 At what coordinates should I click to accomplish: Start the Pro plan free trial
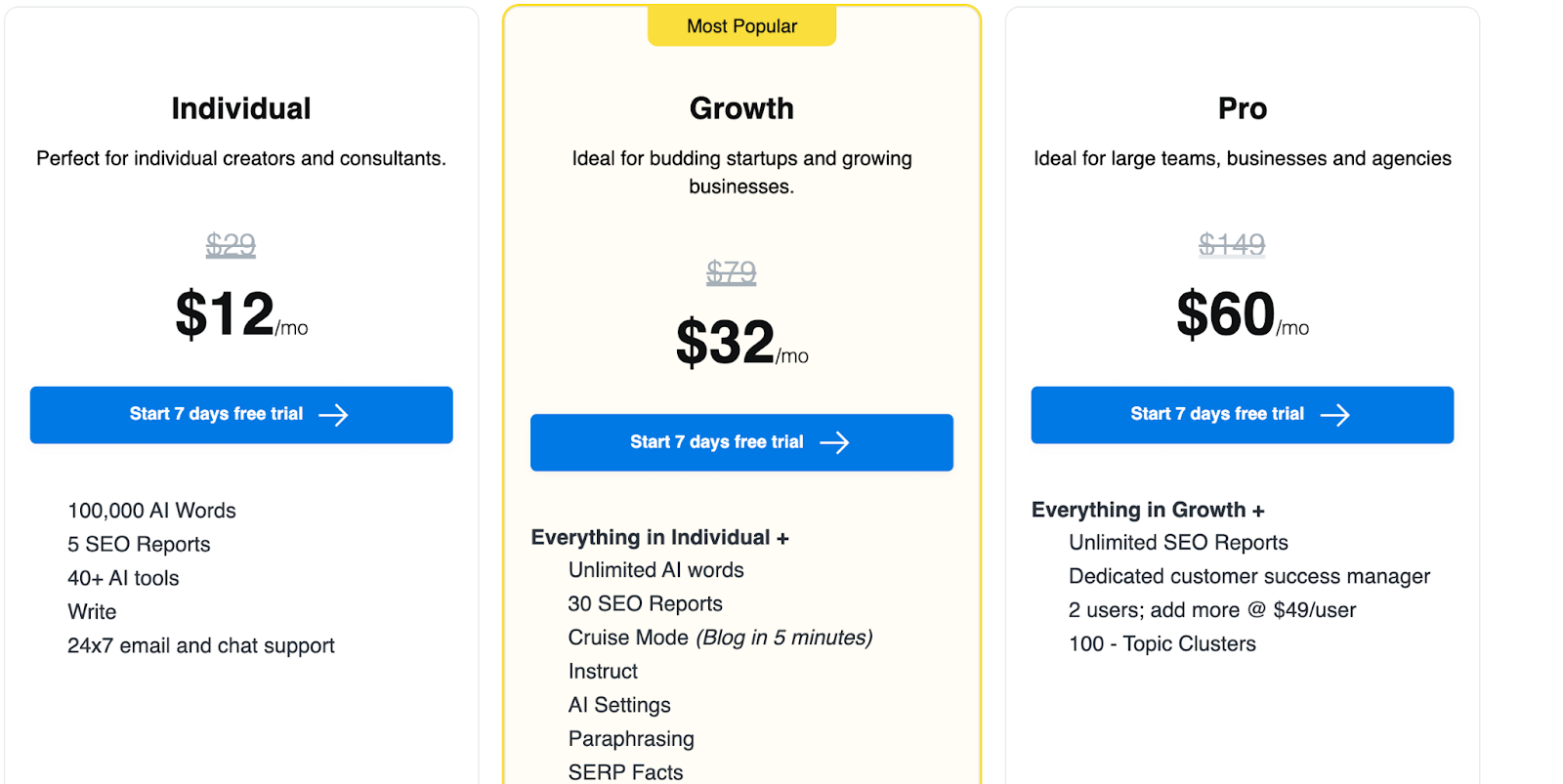(x=1242, y=415)
